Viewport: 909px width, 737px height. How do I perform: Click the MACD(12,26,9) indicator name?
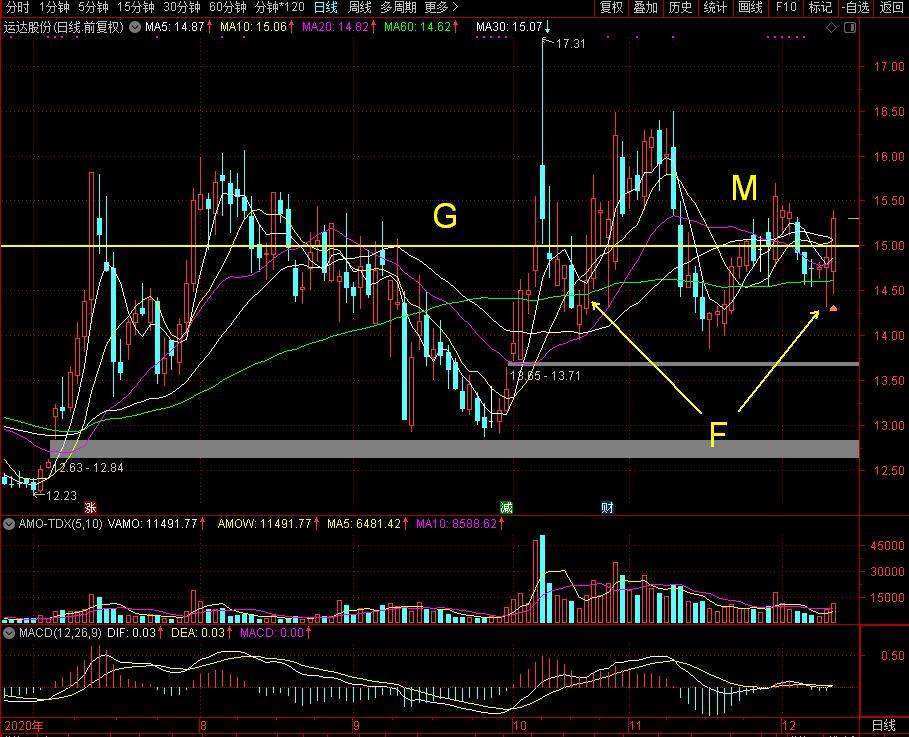point(60,633)
